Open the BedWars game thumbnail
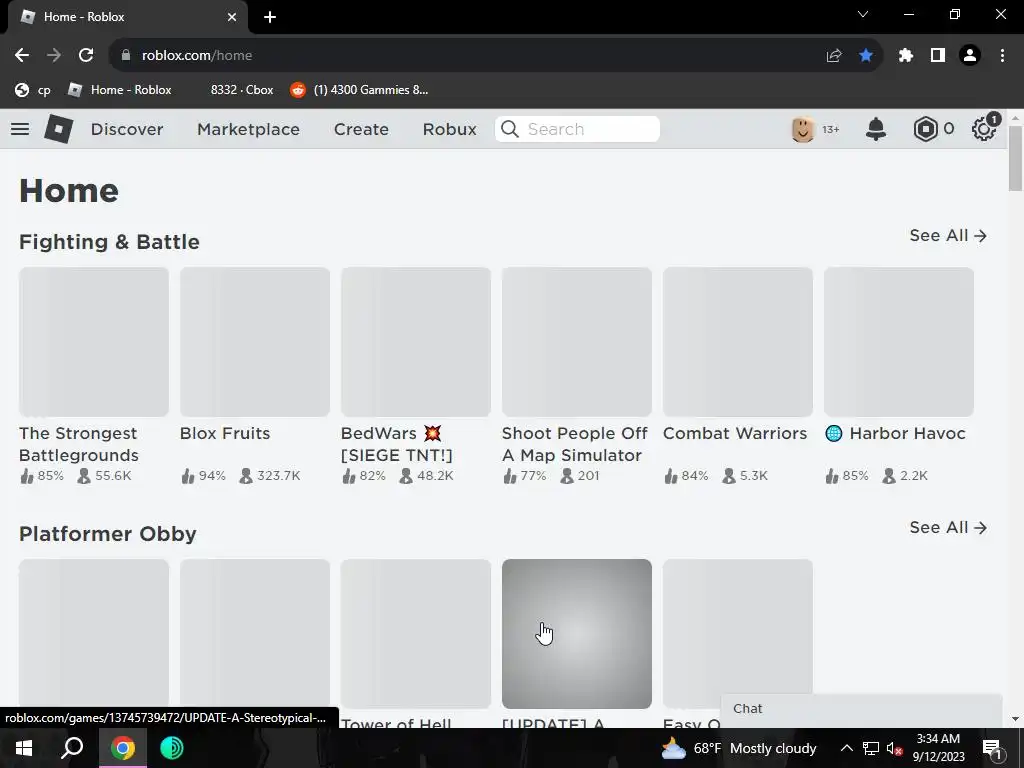This screenshot has width=1024, height=768. tap(416, 342)
